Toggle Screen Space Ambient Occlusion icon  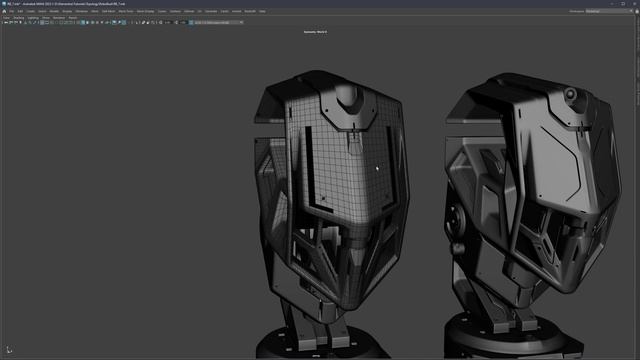click(114, 22)
